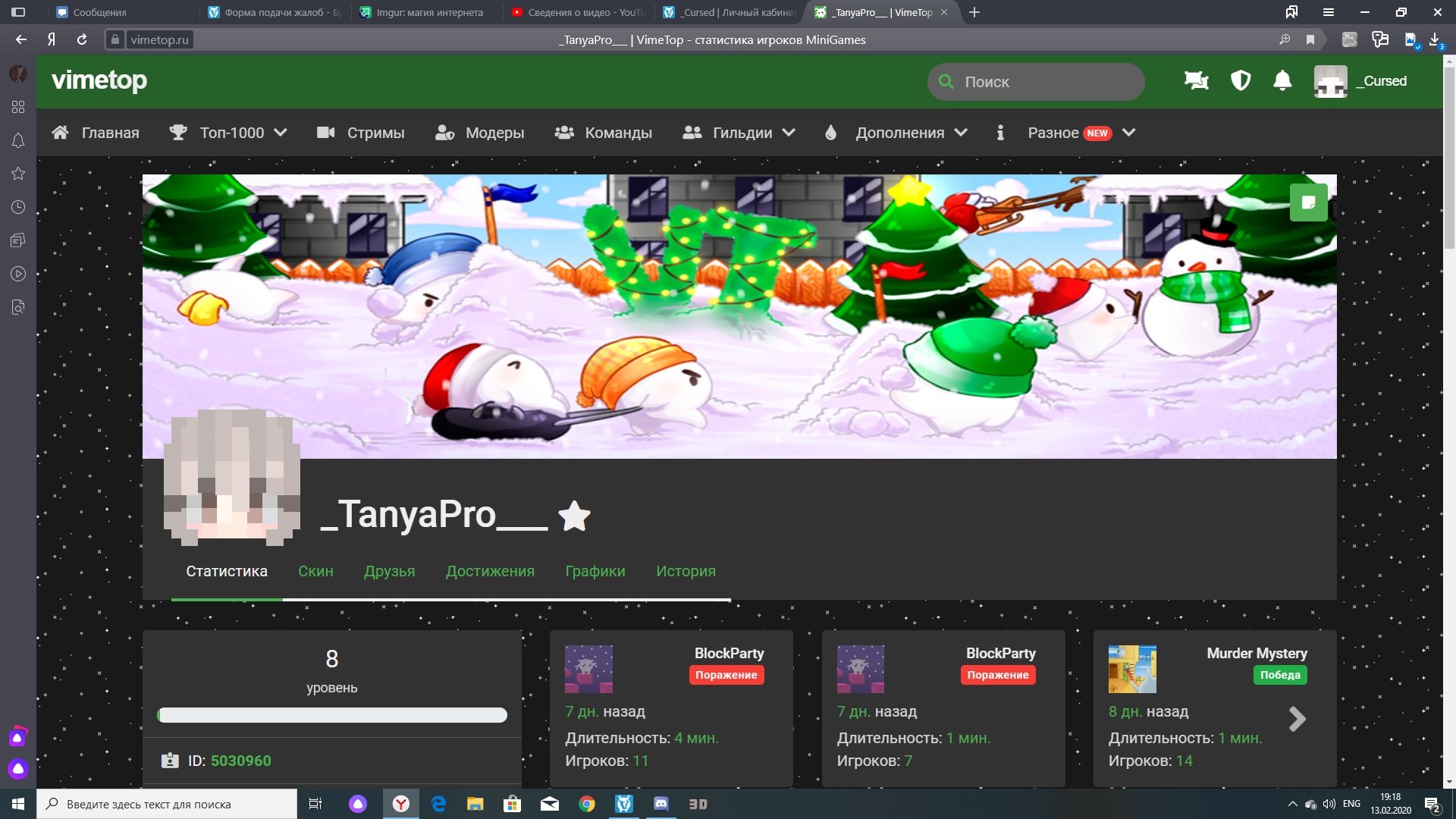
Task: Click the info "i" icon in navbar
Action: [x=1000, y=133]
